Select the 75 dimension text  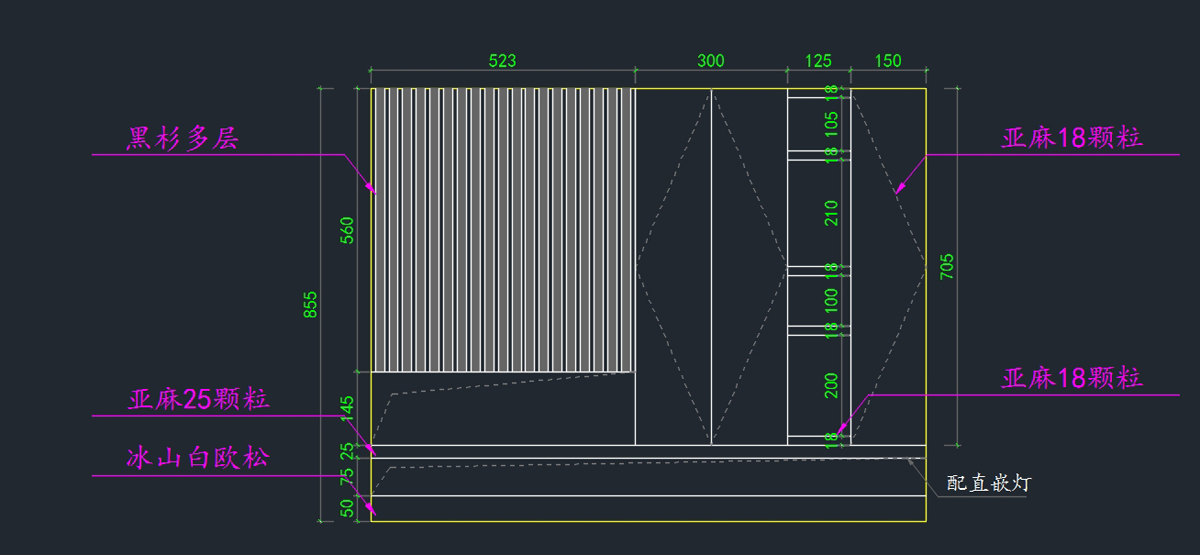(347, 477)
